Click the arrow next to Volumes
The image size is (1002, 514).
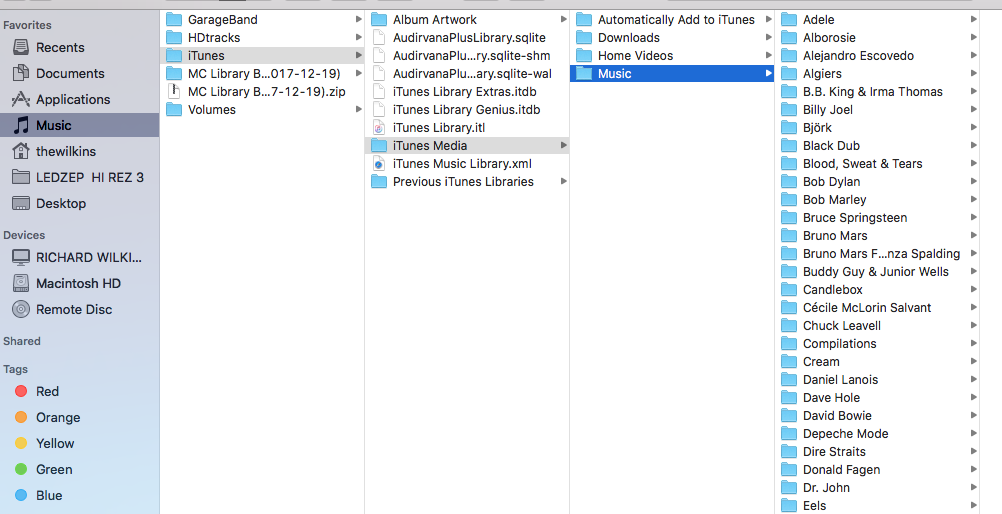358,109
